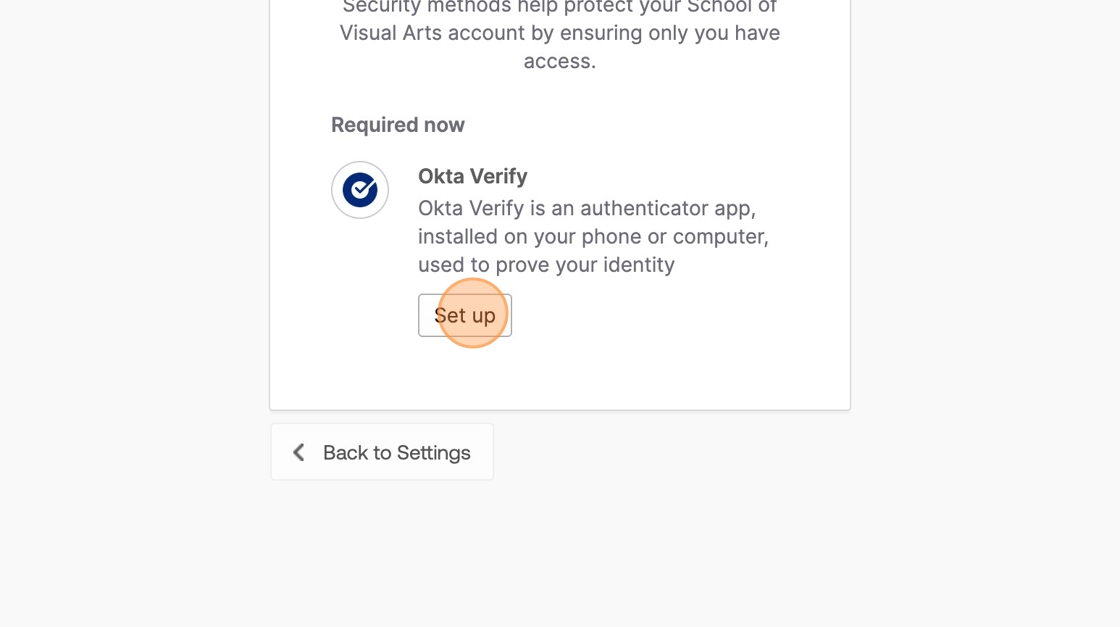Click the word "Verify" in the bold heading
Image resolution: width=1120 pixels, height=627 pixels.
pos(499,176)
